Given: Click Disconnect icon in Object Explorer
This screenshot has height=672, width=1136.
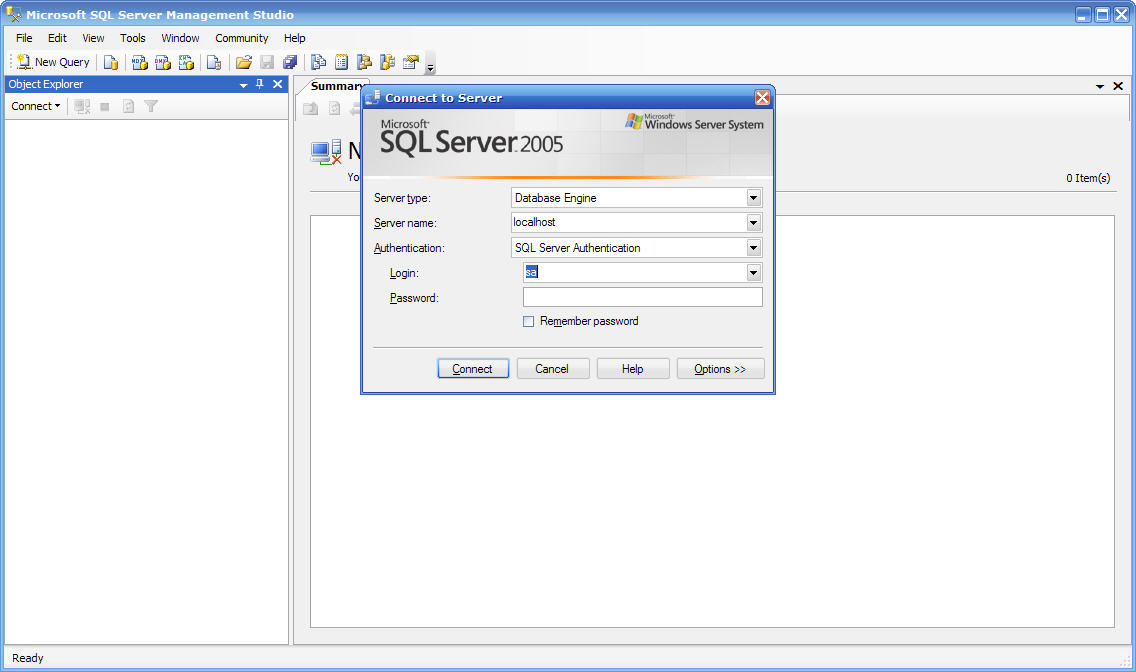Looking at the screenshot, I should (x=82, y=106).
